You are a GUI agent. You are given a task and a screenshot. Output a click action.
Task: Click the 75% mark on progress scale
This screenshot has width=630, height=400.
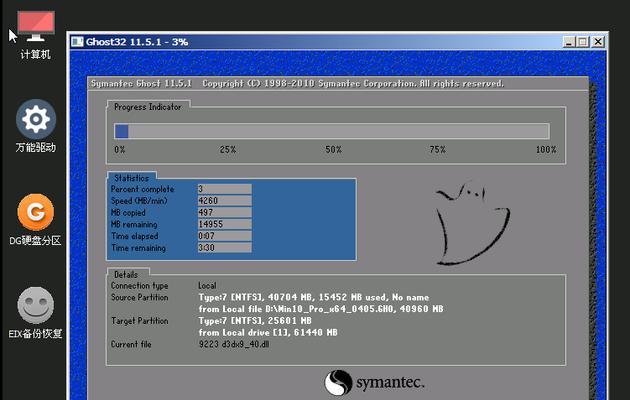coord(437,150)
